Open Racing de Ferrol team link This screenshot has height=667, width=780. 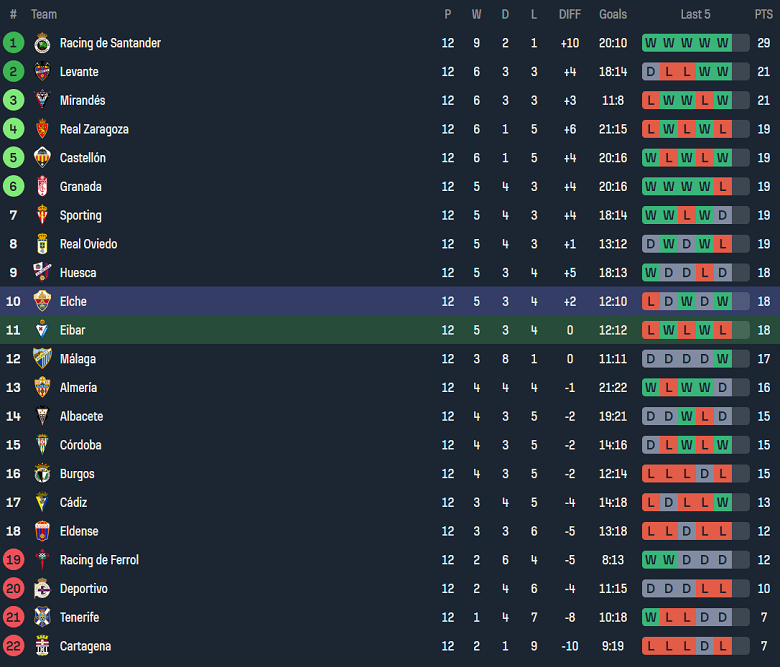[99, 560]
